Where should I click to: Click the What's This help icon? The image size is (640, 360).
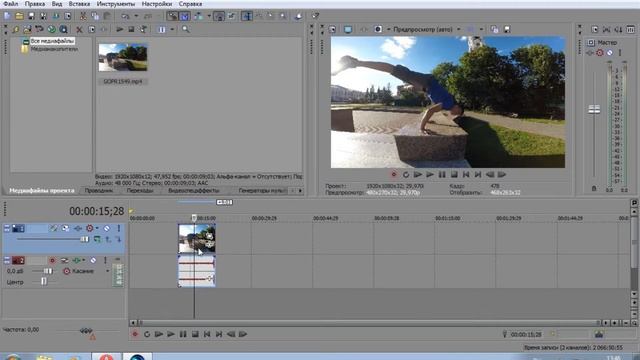coord(316,16)
